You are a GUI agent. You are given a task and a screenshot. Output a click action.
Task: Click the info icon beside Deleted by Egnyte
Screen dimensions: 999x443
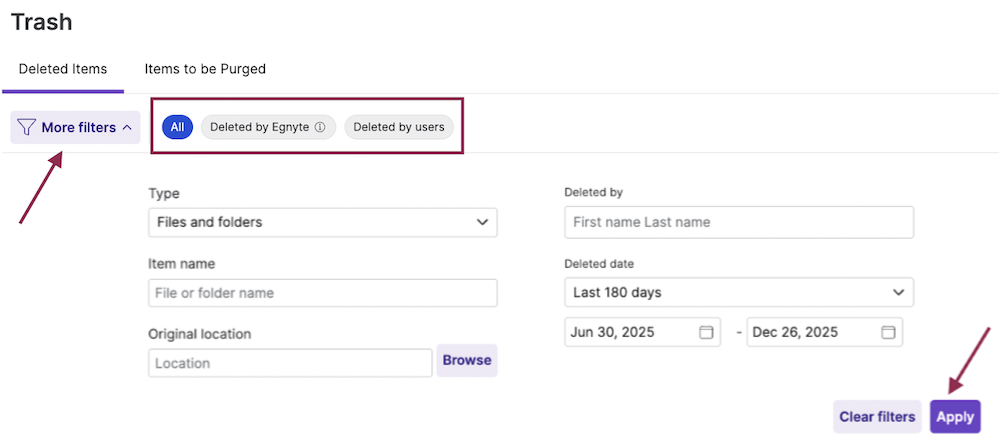(320, 127)
